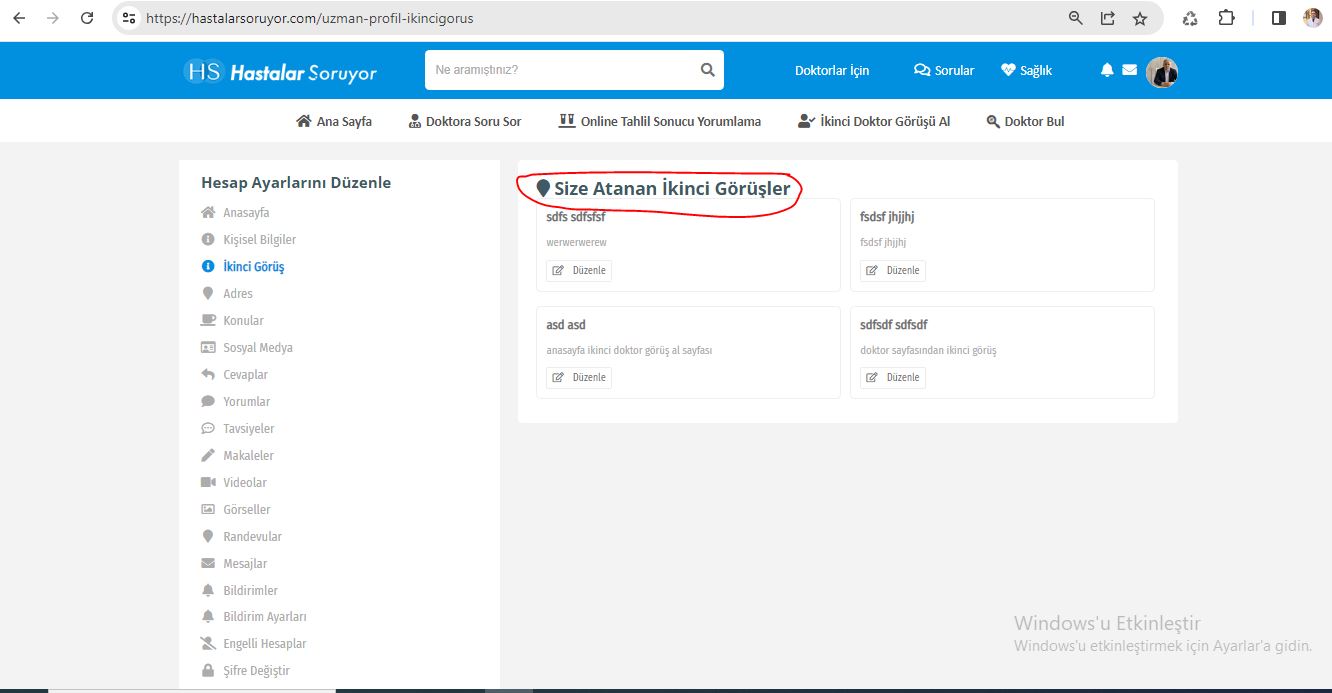Click the user profile avatar in header
Screen dimensions: 1332x693
pyautogui.click(x=1162, y=72)
